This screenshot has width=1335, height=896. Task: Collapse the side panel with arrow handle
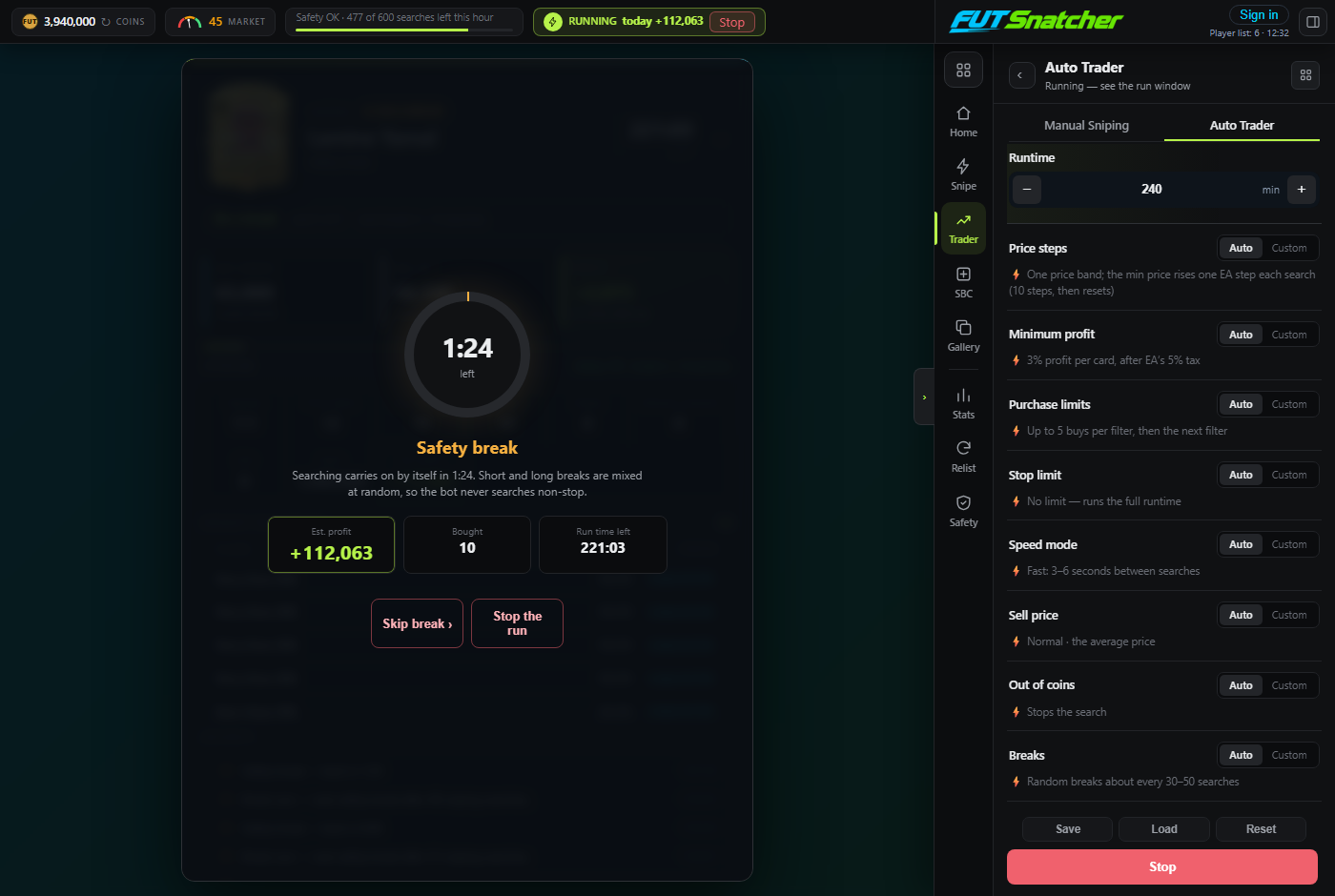pyautogui.click(x=923, y=397)
